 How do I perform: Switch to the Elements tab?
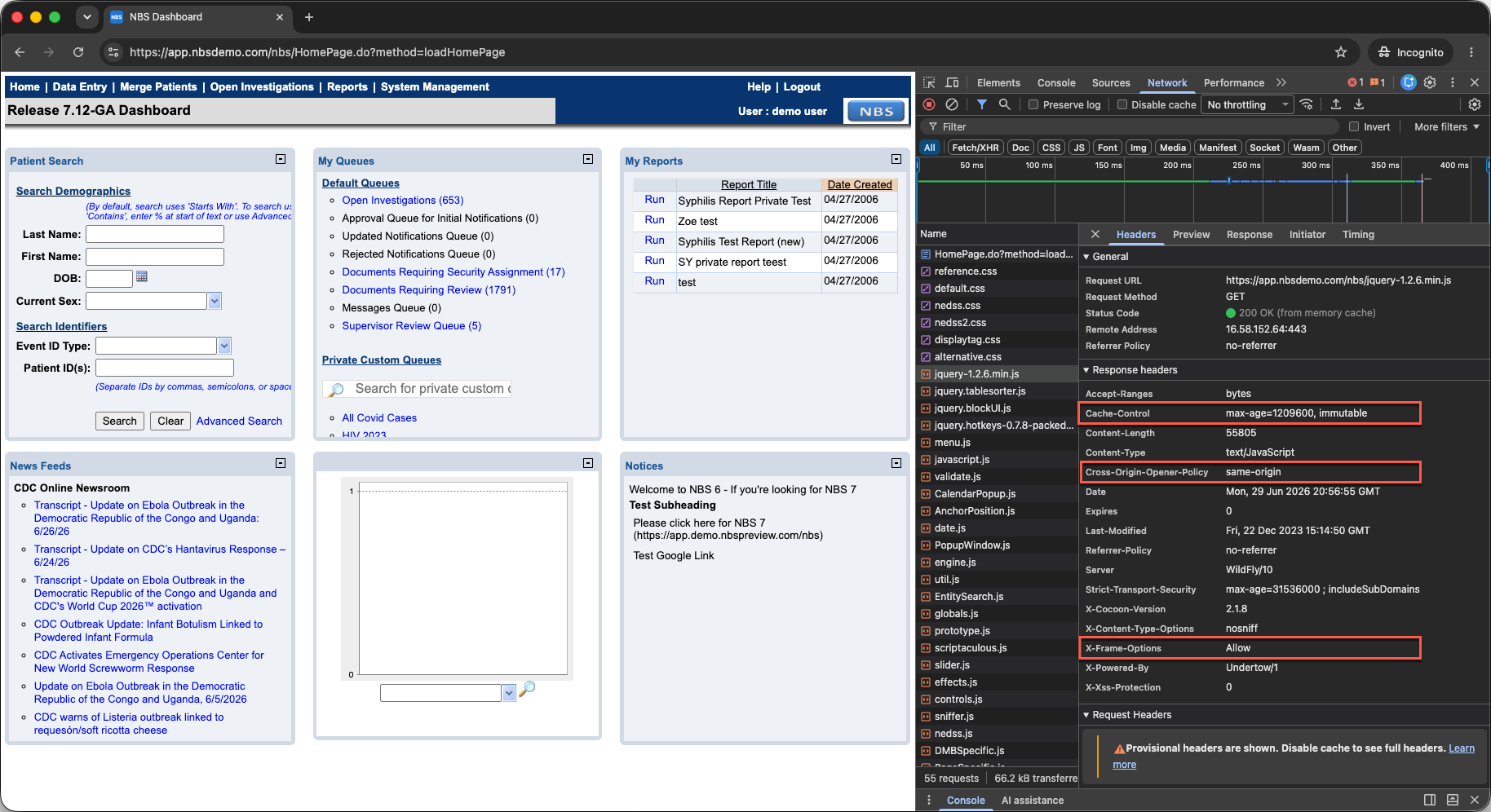pos(998,82)
